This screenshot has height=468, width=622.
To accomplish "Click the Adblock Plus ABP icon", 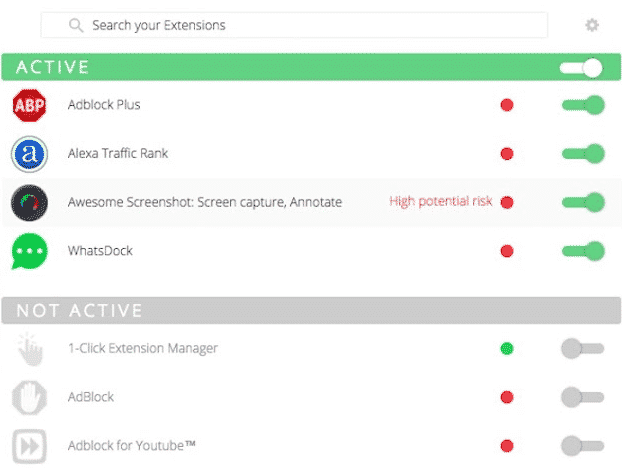I will (29, 105).
